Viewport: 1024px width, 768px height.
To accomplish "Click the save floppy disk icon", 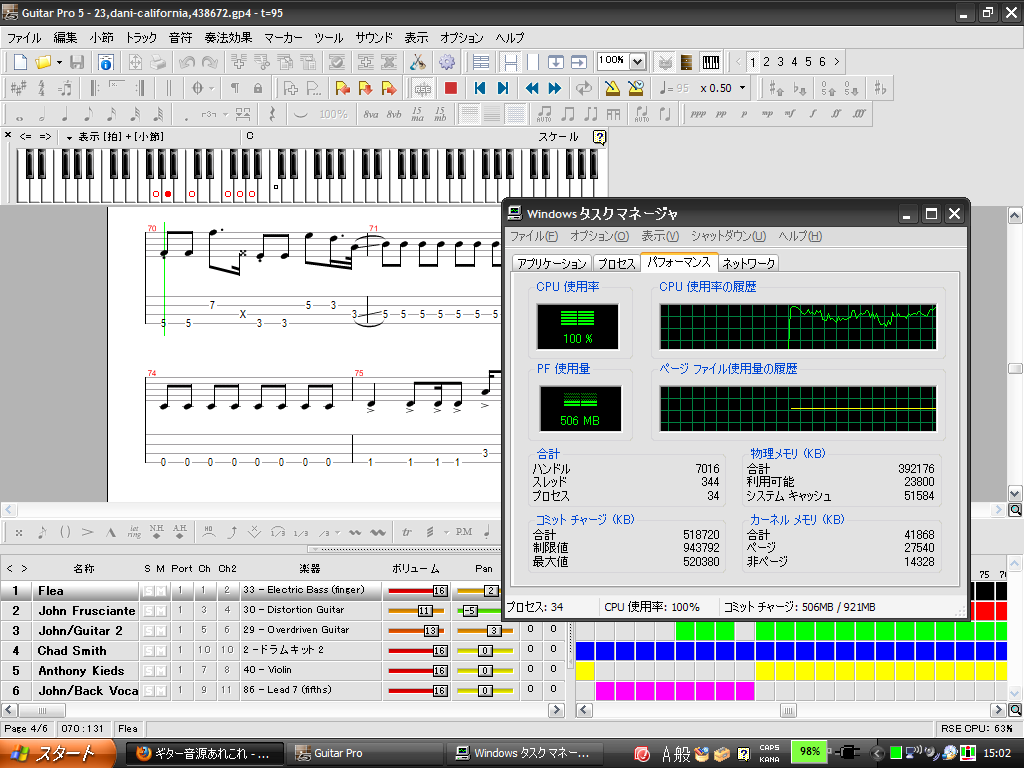I will 77,62.
